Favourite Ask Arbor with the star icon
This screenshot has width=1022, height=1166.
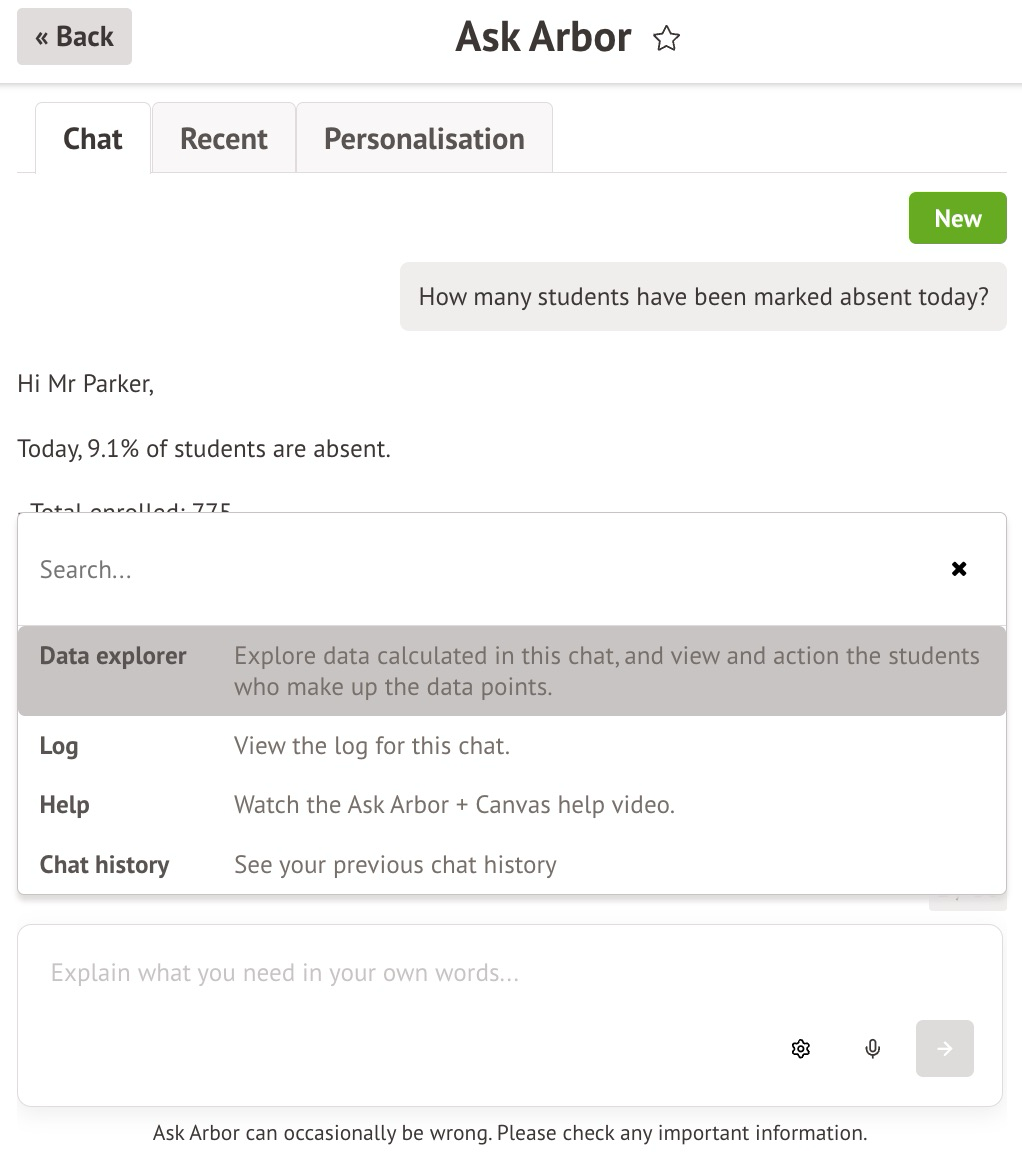click(666, 39)
